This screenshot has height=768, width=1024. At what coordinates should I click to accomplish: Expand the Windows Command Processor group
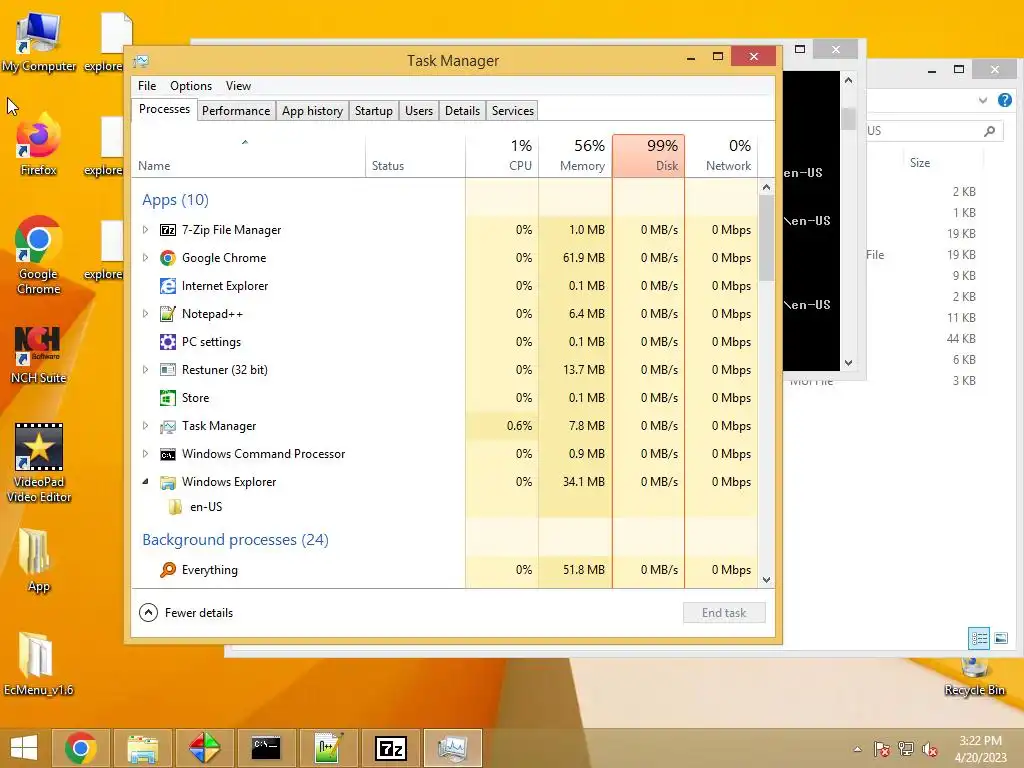(x=145, y=454)
